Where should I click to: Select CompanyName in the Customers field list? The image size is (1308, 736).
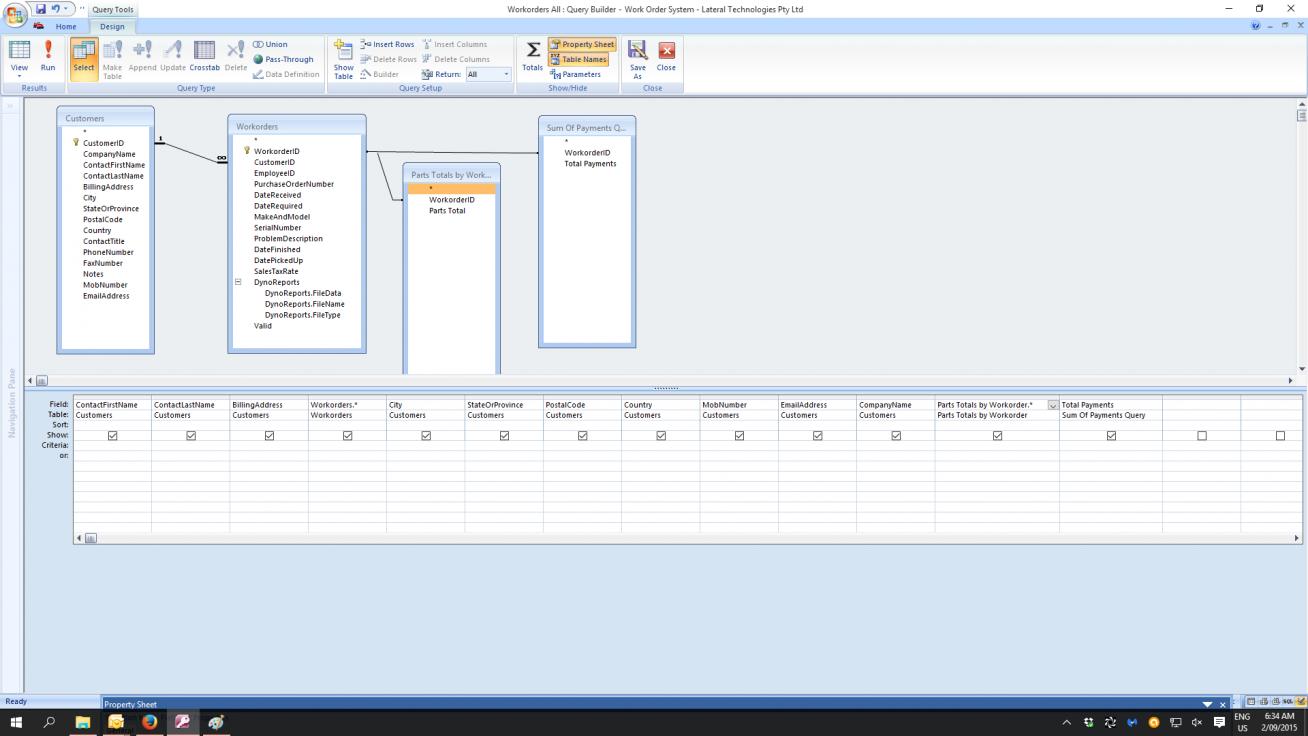109,154
